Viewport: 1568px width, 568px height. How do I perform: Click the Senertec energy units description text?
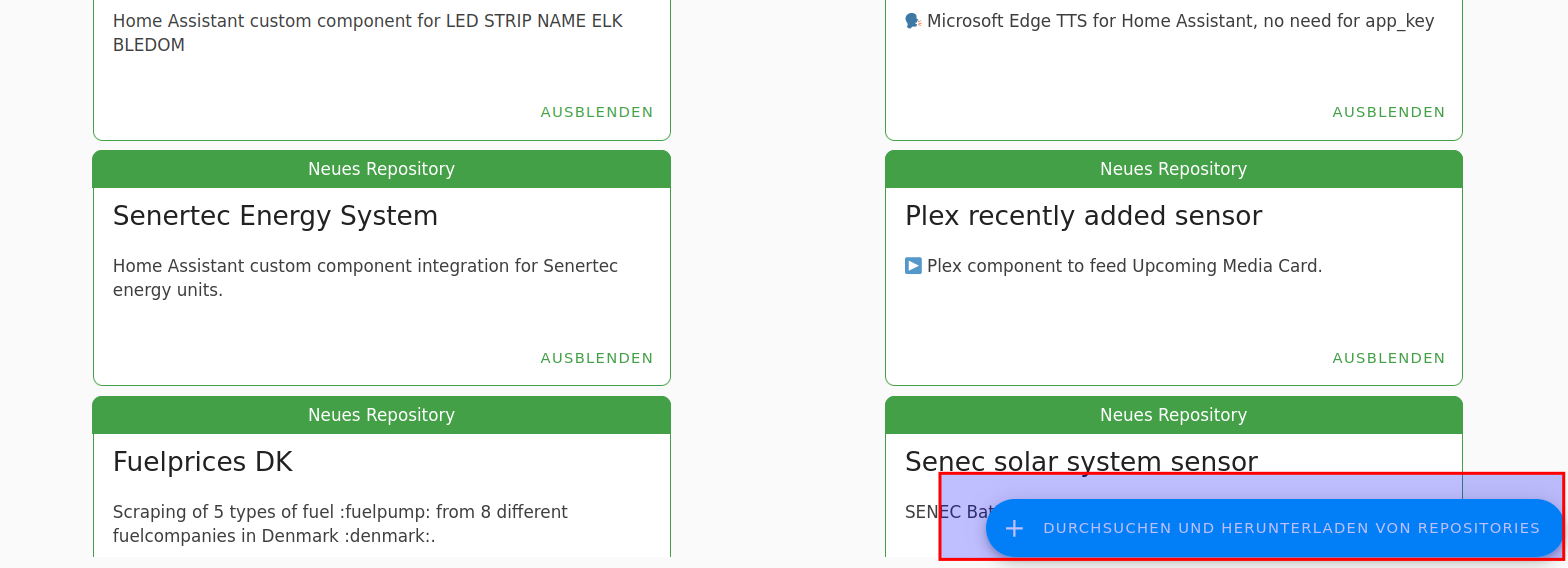pyautogui.click(x=365, y=278)
